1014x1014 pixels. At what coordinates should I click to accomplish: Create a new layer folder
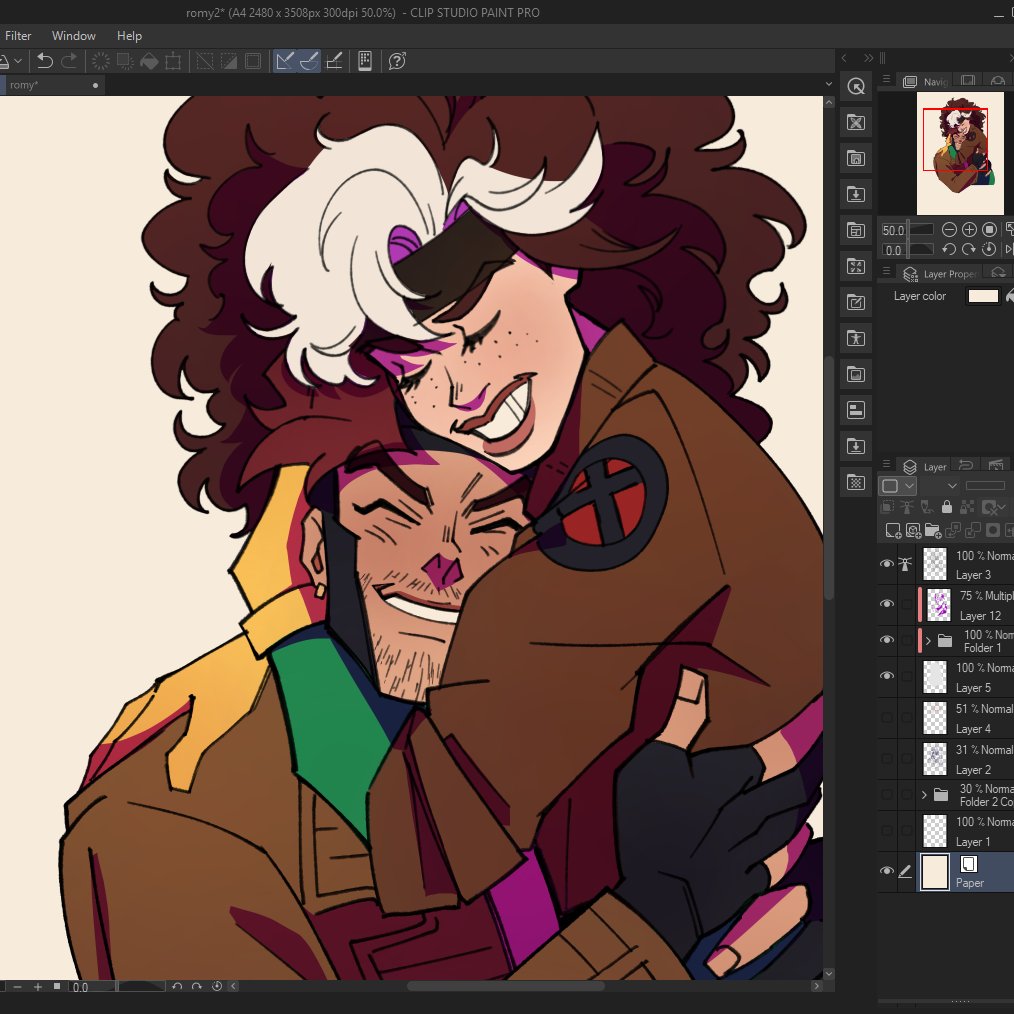pos(933,530)
